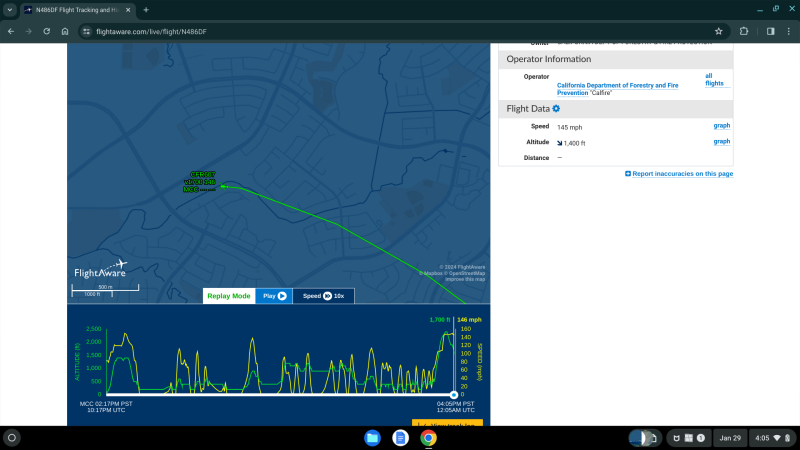Viewport: 800px width, 450px height.
Task: Open the browser Extensions puzzle icon
Action: click(x=744, y=31)
